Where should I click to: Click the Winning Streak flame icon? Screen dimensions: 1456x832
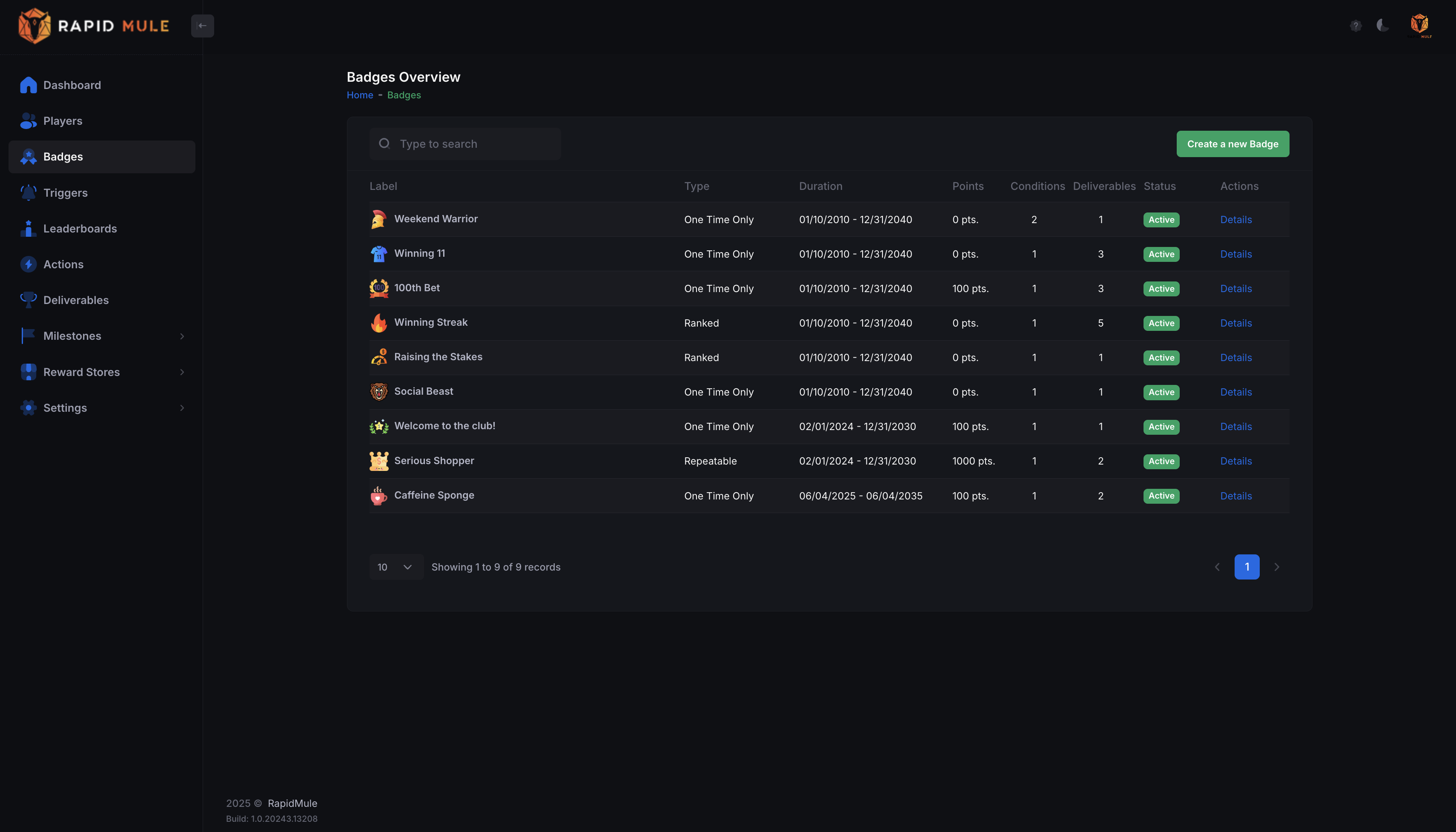(379, 323)
